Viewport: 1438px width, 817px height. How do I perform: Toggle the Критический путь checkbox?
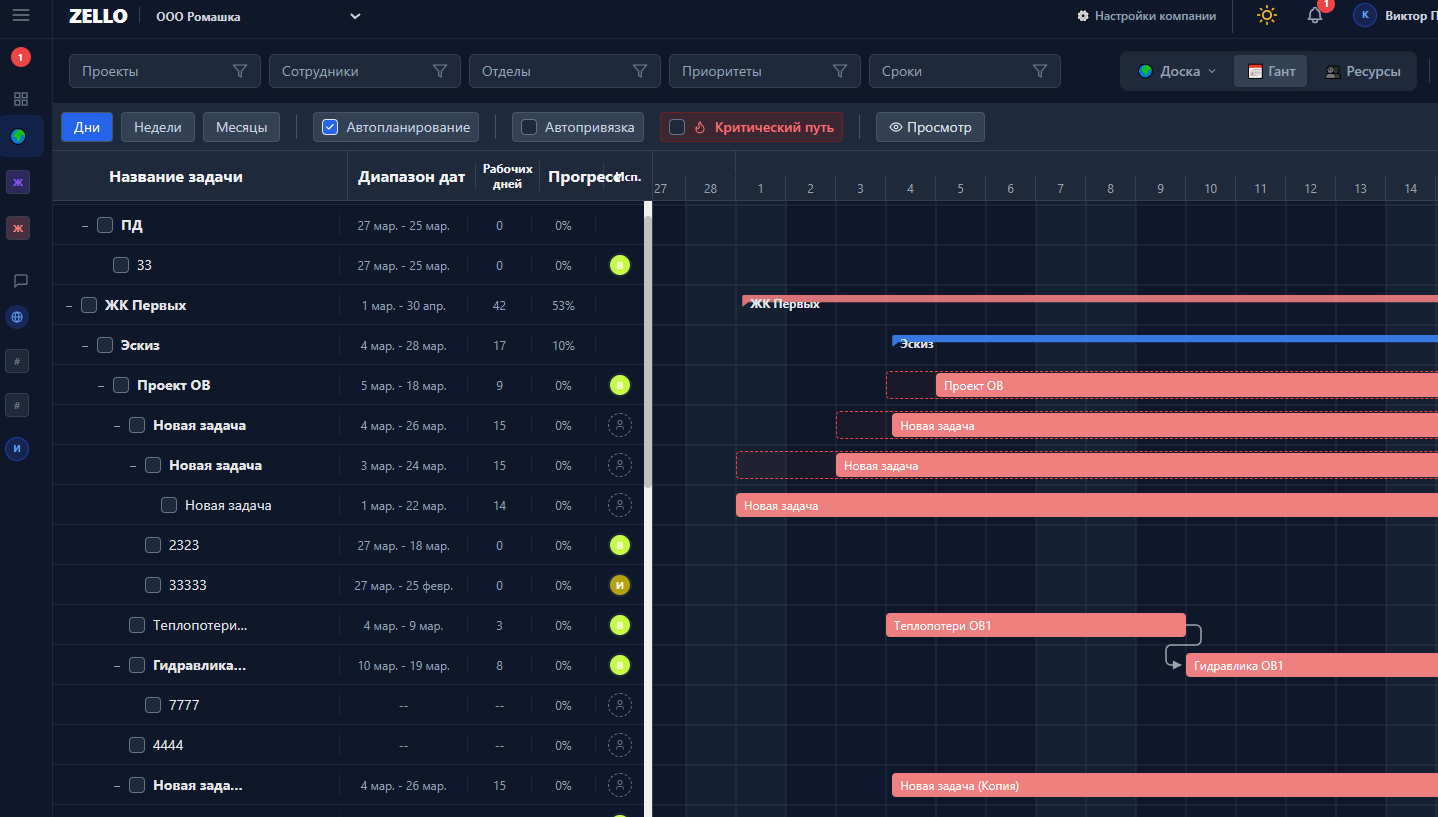(677, 127)
